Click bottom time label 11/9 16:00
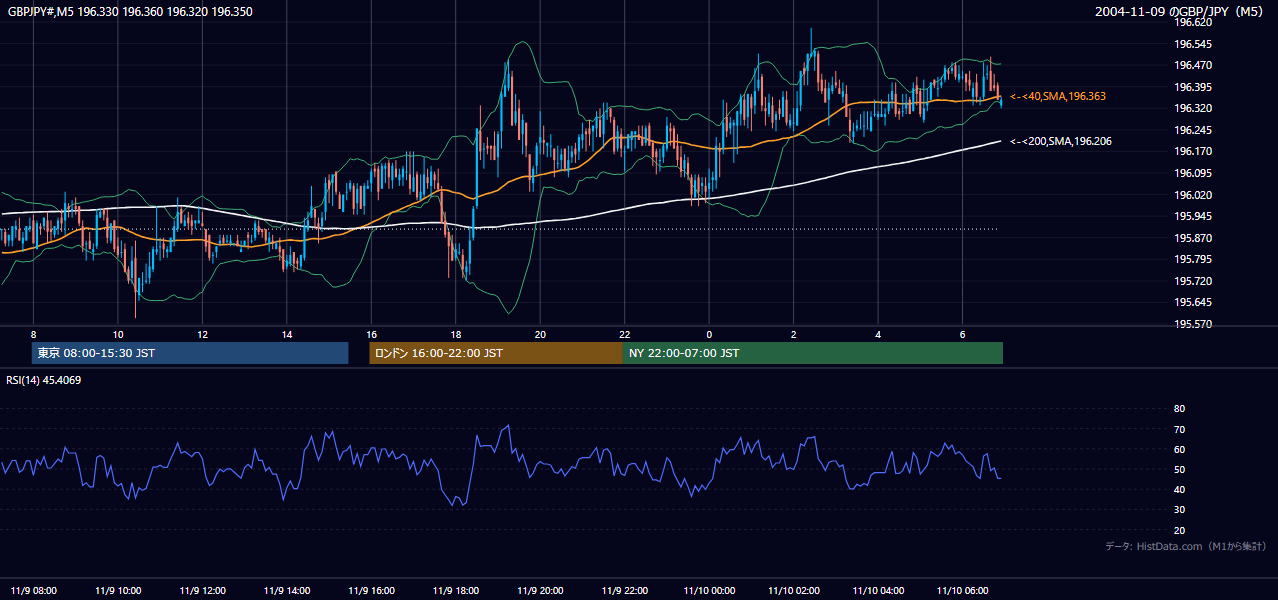Screen dimensions: 1278x600 pyautogui.click(x=371, y=590)
